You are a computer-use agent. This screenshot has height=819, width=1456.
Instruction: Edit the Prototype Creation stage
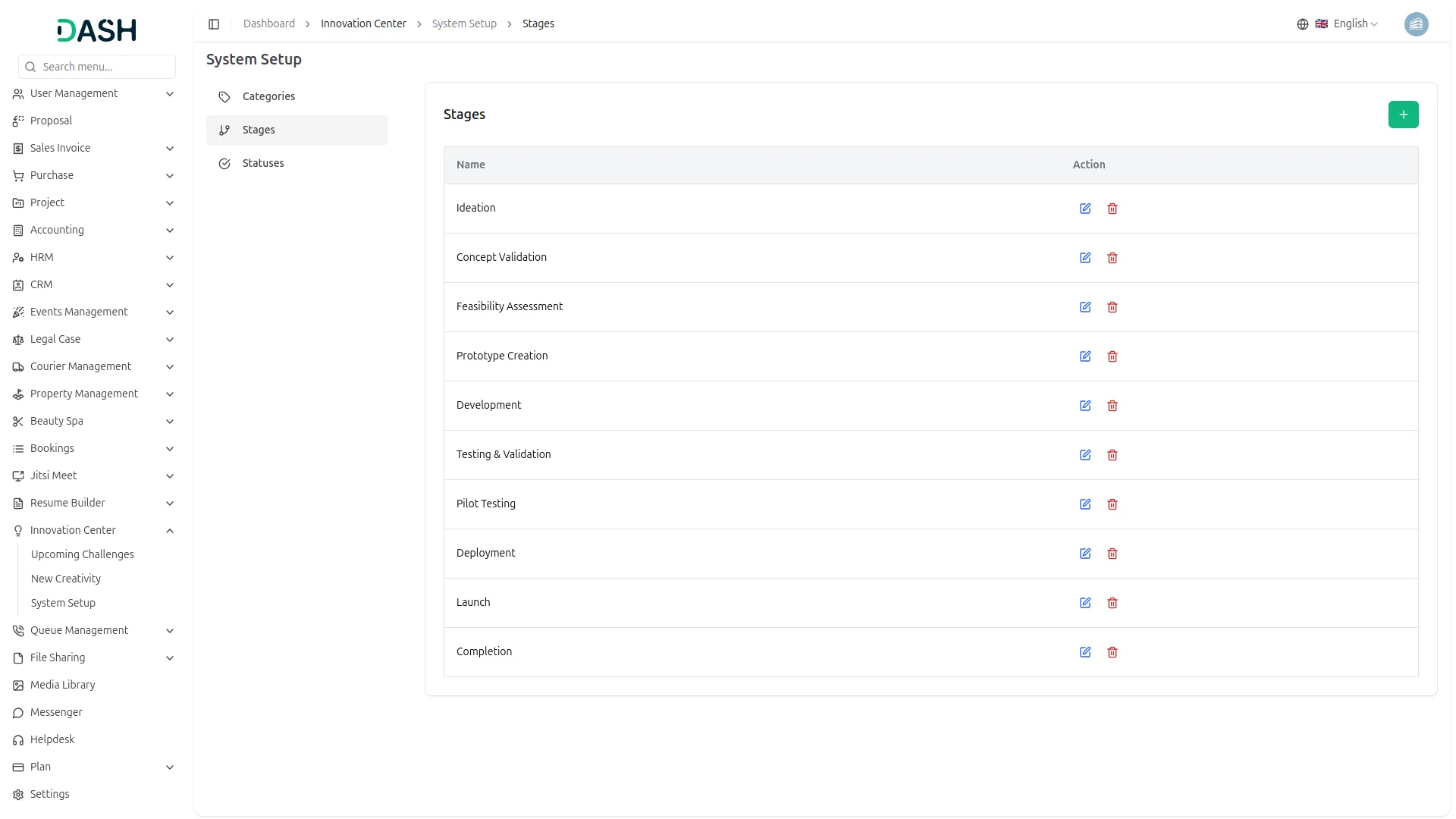(x=1085, y=356)
